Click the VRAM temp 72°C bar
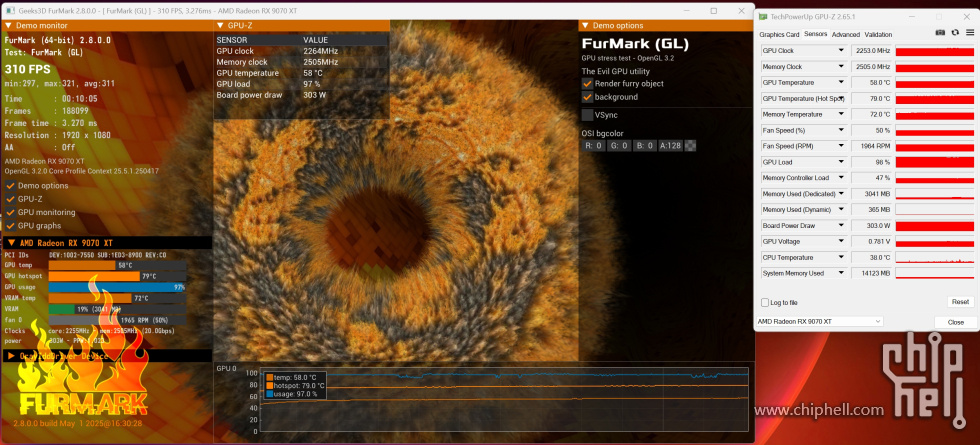This screenshot has width=980, height=445. 118,298
